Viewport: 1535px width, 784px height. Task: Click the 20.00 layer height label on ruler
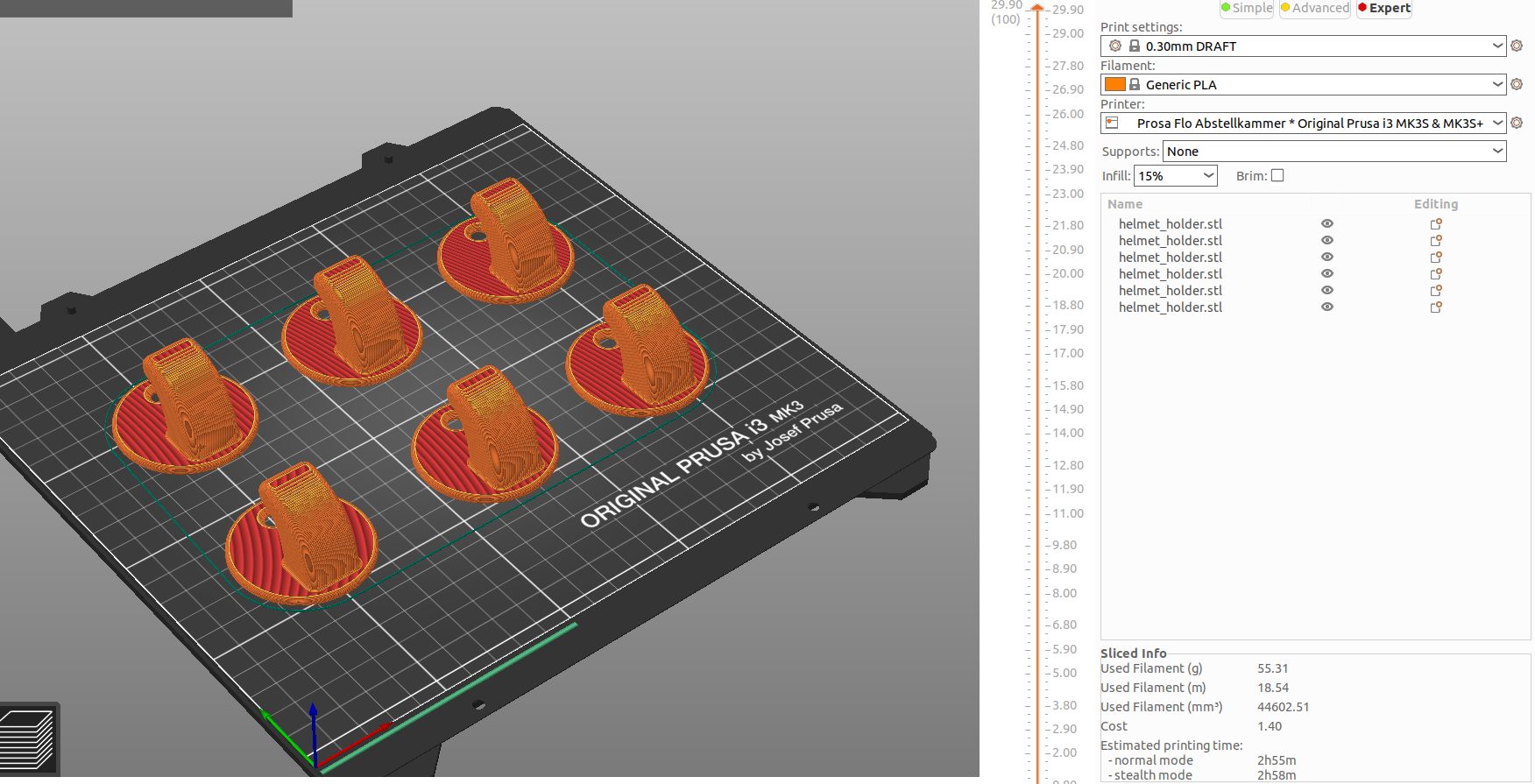coord(1068,273)
